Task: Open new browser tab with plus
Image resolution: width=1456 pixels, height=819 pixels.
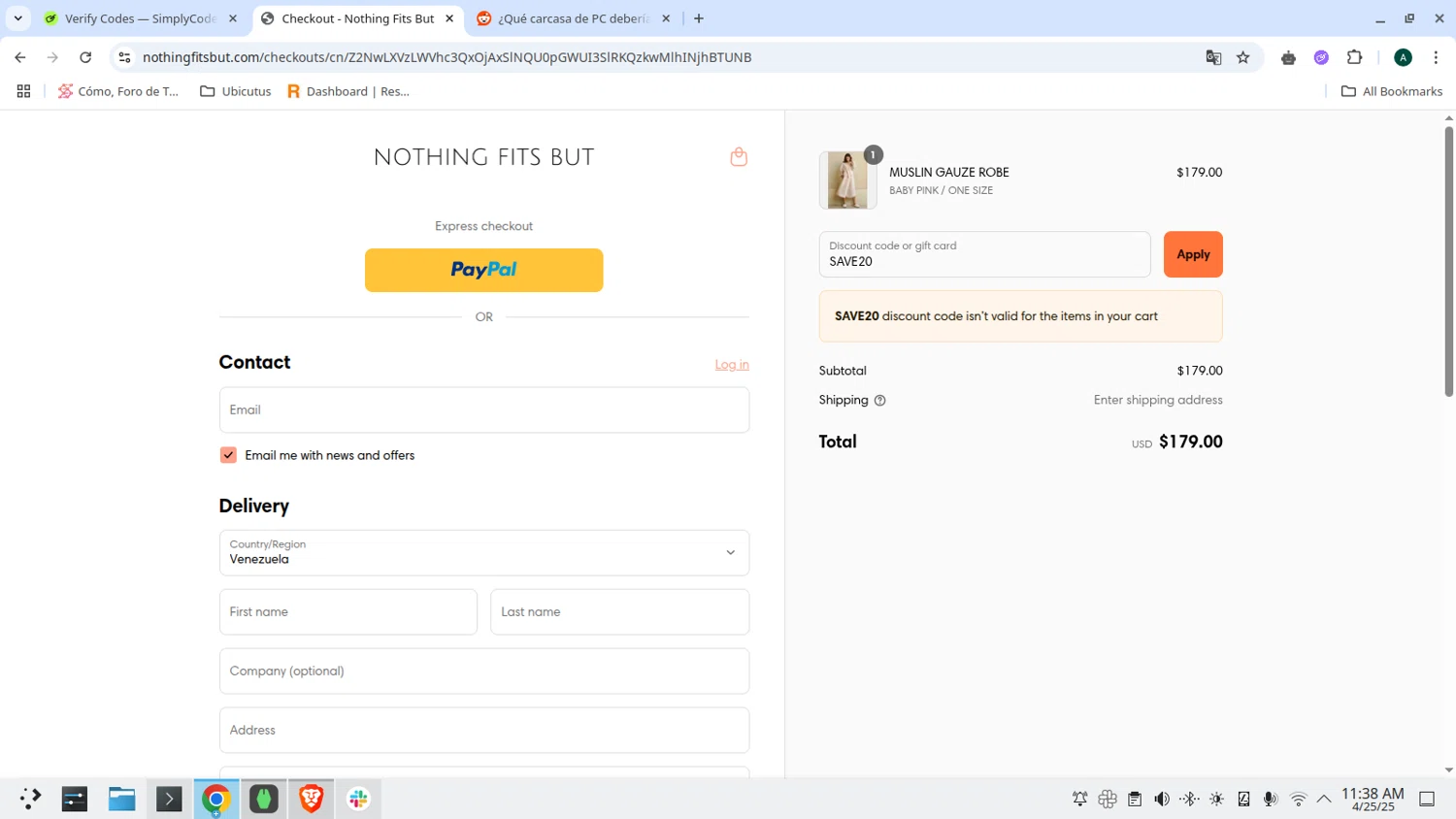Action: coord(699,18)
